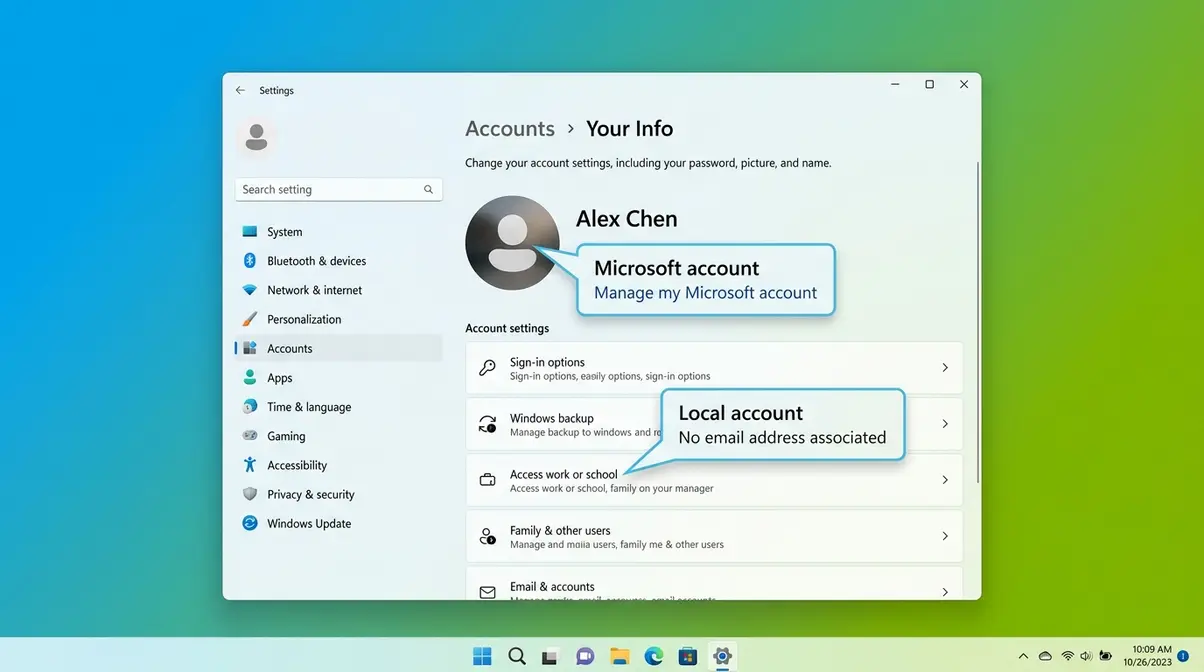1204x672 pixels.
Task: Open the Chat app on the taskbar
Action: (585, 657)
